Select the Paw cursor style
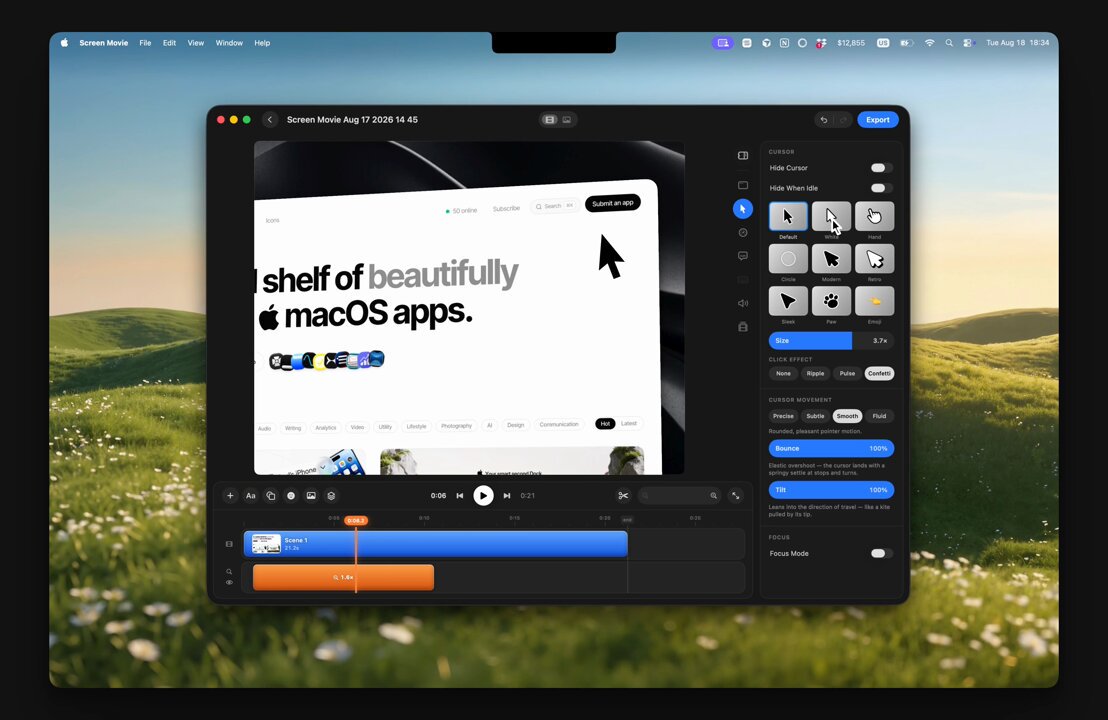Image resolution: width=1108 pixels, height=720 pixels. click(x=831, y=301)
